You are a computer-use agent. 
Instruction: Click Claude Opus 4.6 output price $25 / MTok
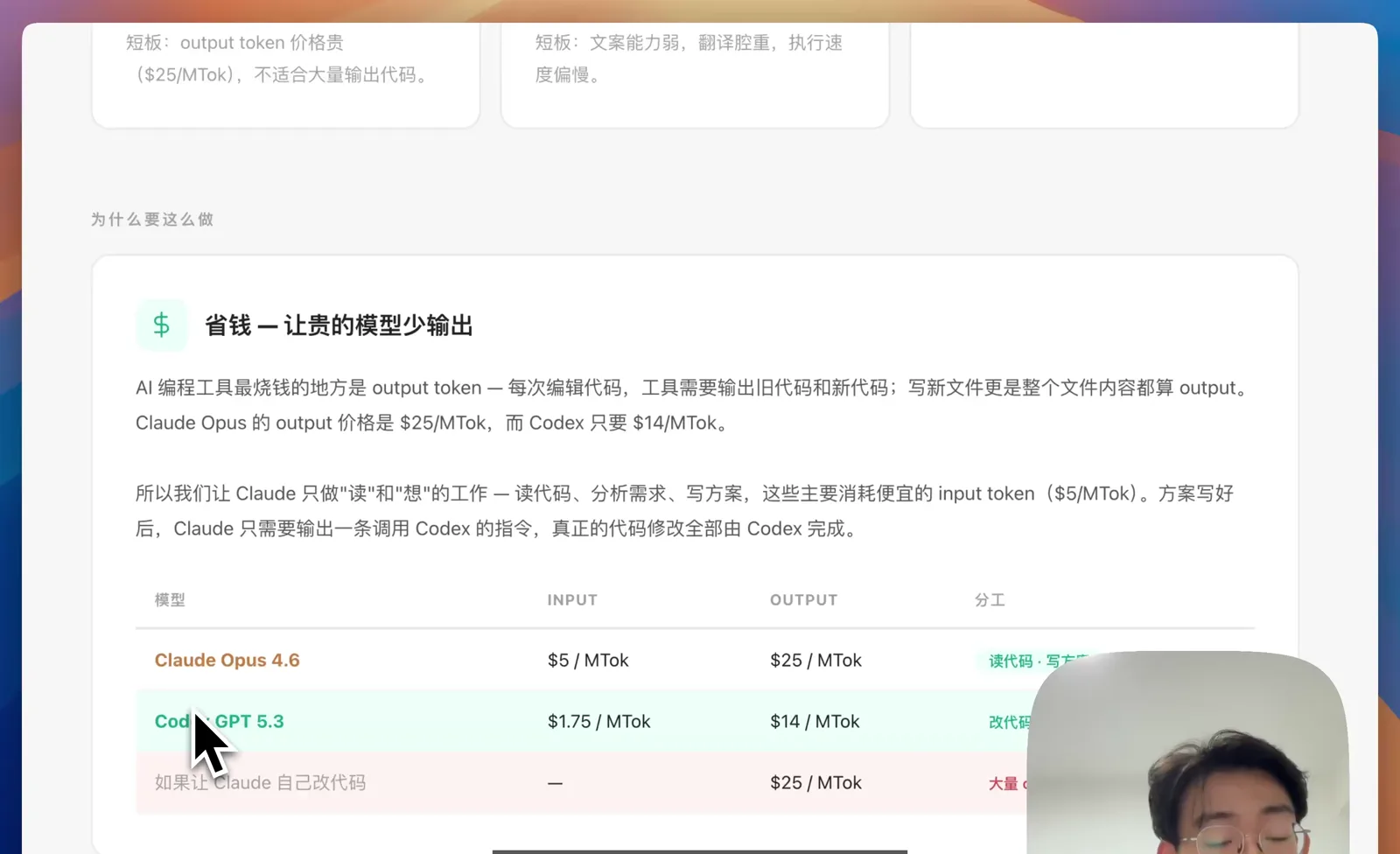[x=815, y=661]
